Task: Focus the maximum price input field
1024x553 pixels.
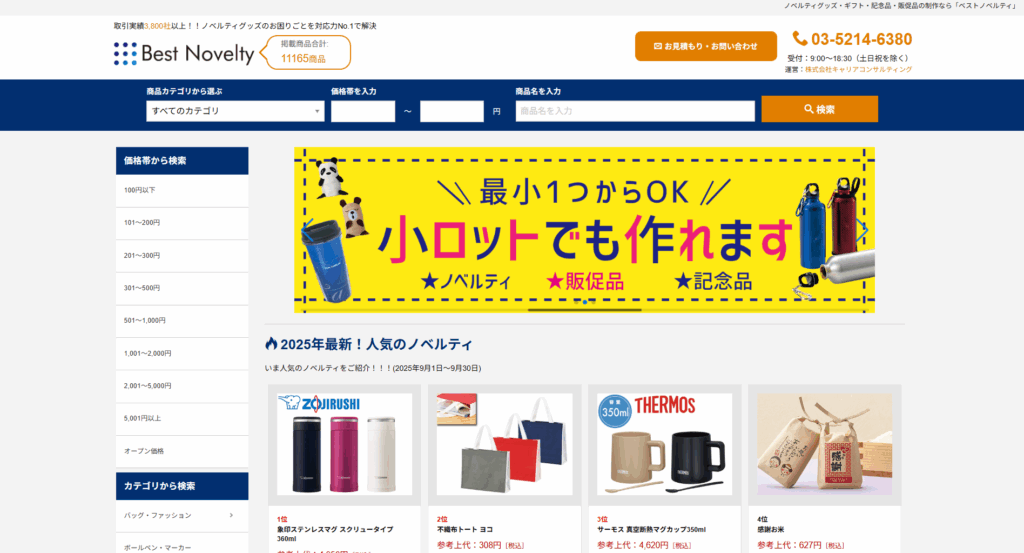Action: [x=452, y=111]
